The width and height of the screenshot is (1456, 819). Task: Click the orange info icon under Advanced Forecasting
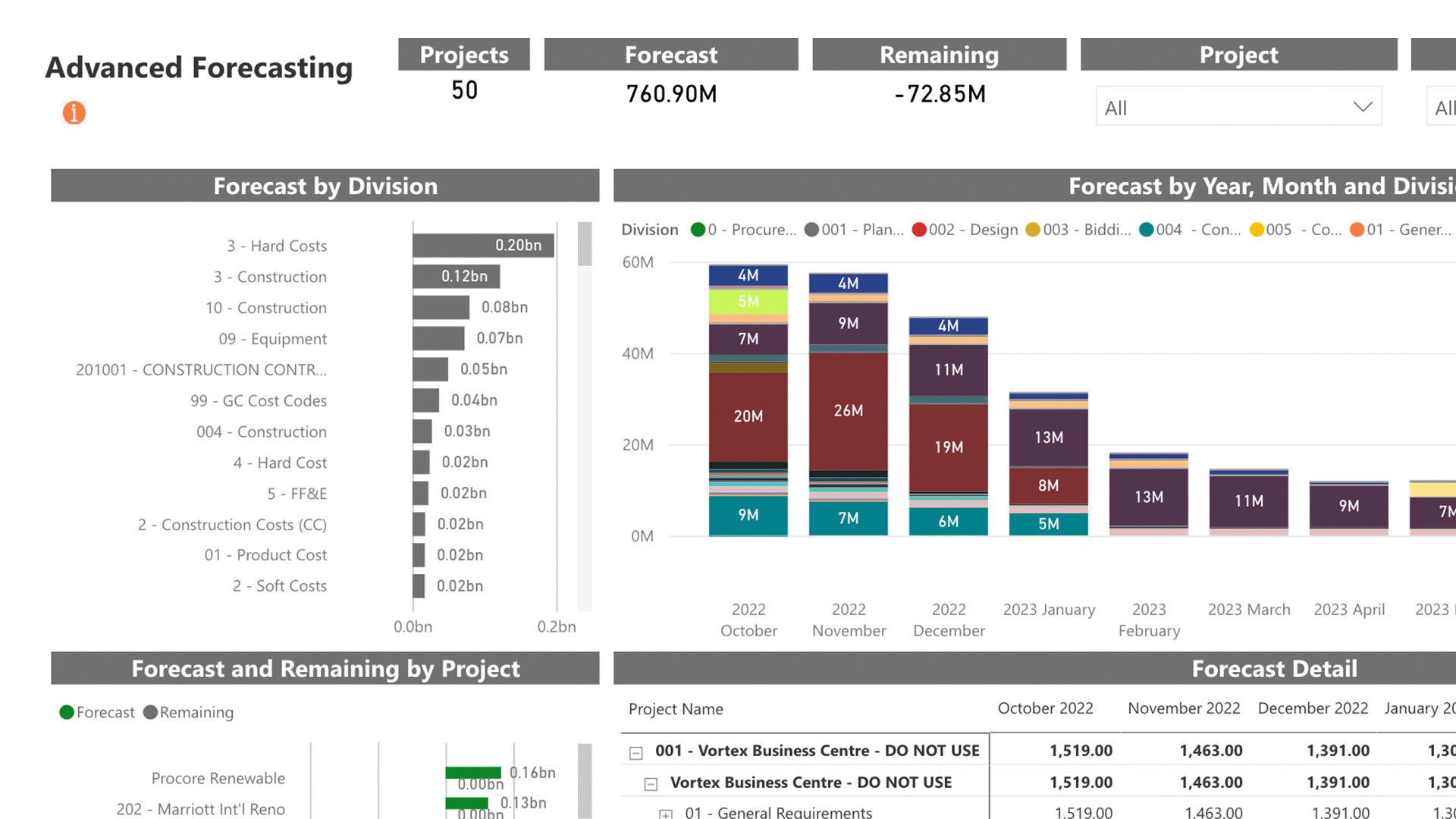(73, 112)
